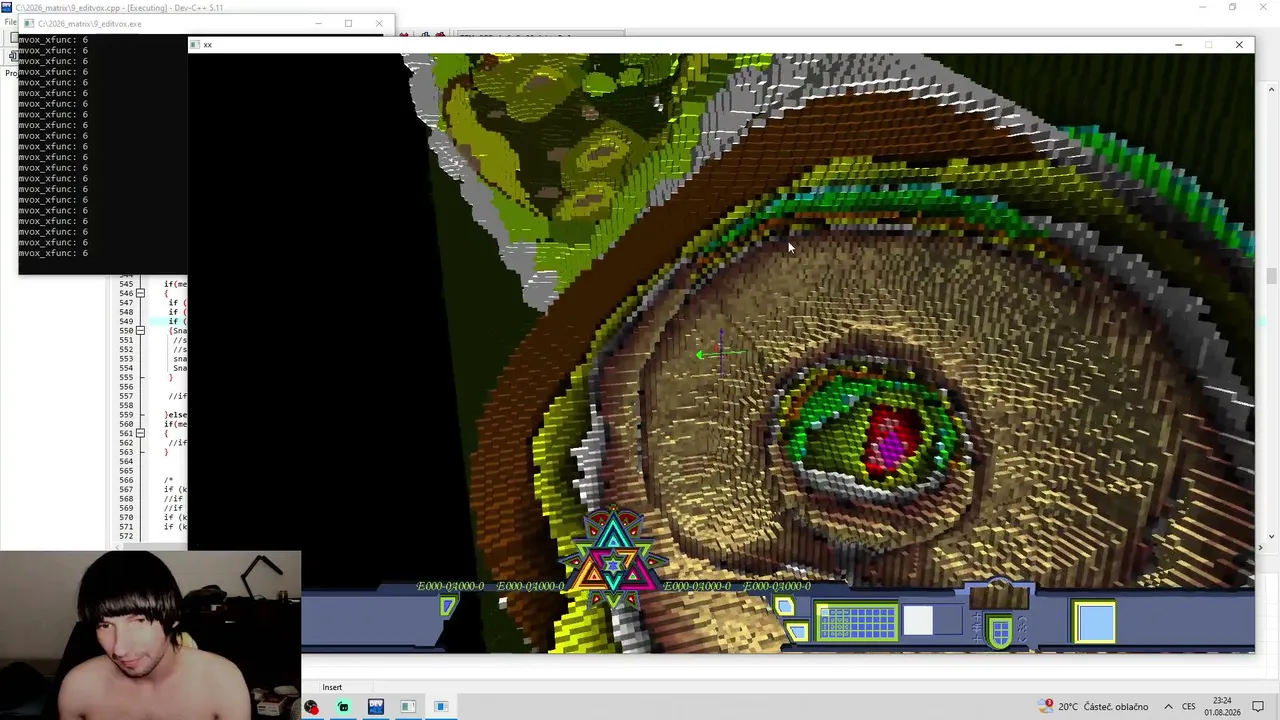Click line number 572 in the code editor
Image resolution: width=1280 pixels, height=720 pixels.
pos(126,536)
